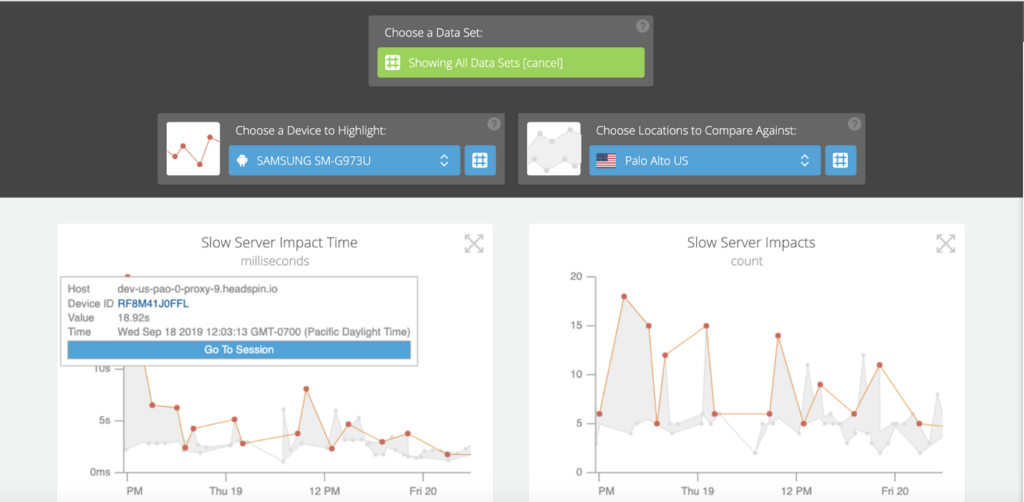Click the 18 count peak data point

click(624, 296)
